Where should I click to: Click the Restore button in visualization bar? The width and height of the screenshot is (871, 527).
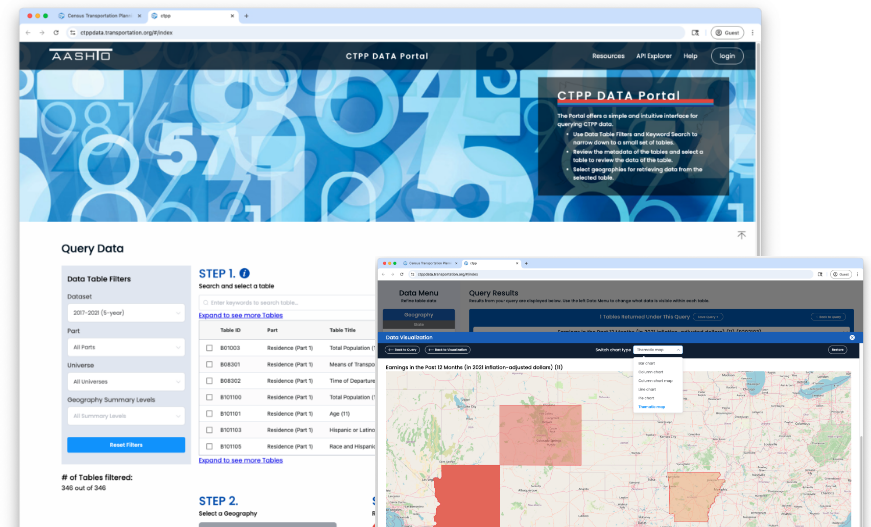click(x=837, y=350)
